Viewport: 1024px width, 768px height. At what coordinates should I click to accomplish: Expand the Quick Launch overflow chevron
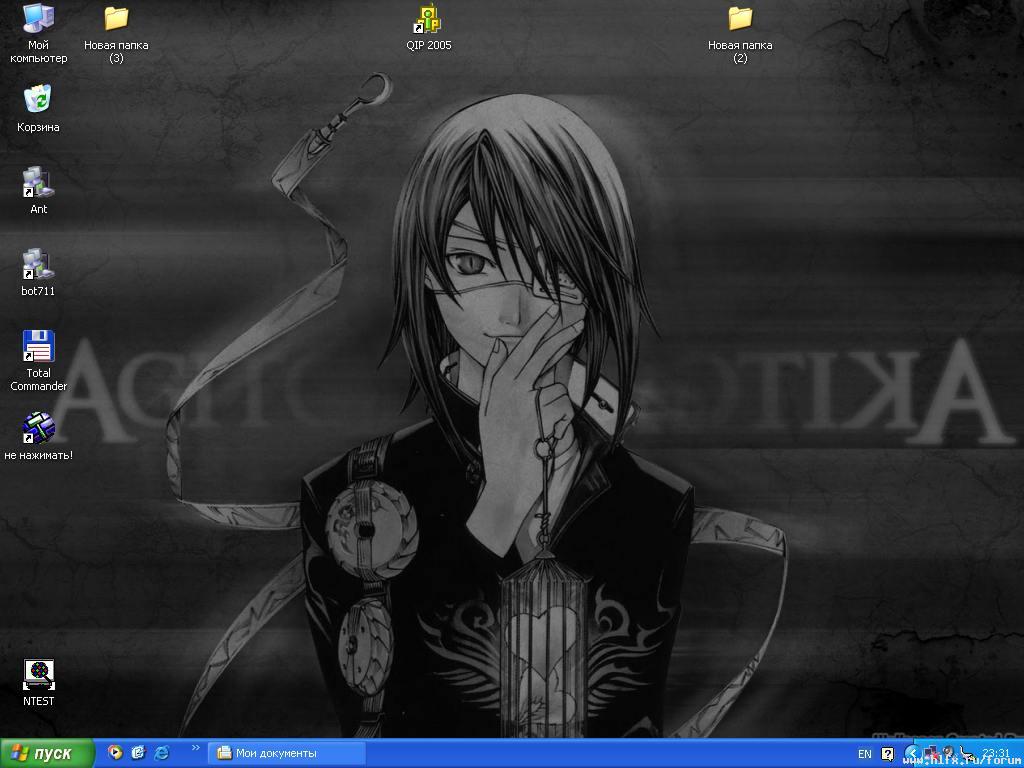195,748
